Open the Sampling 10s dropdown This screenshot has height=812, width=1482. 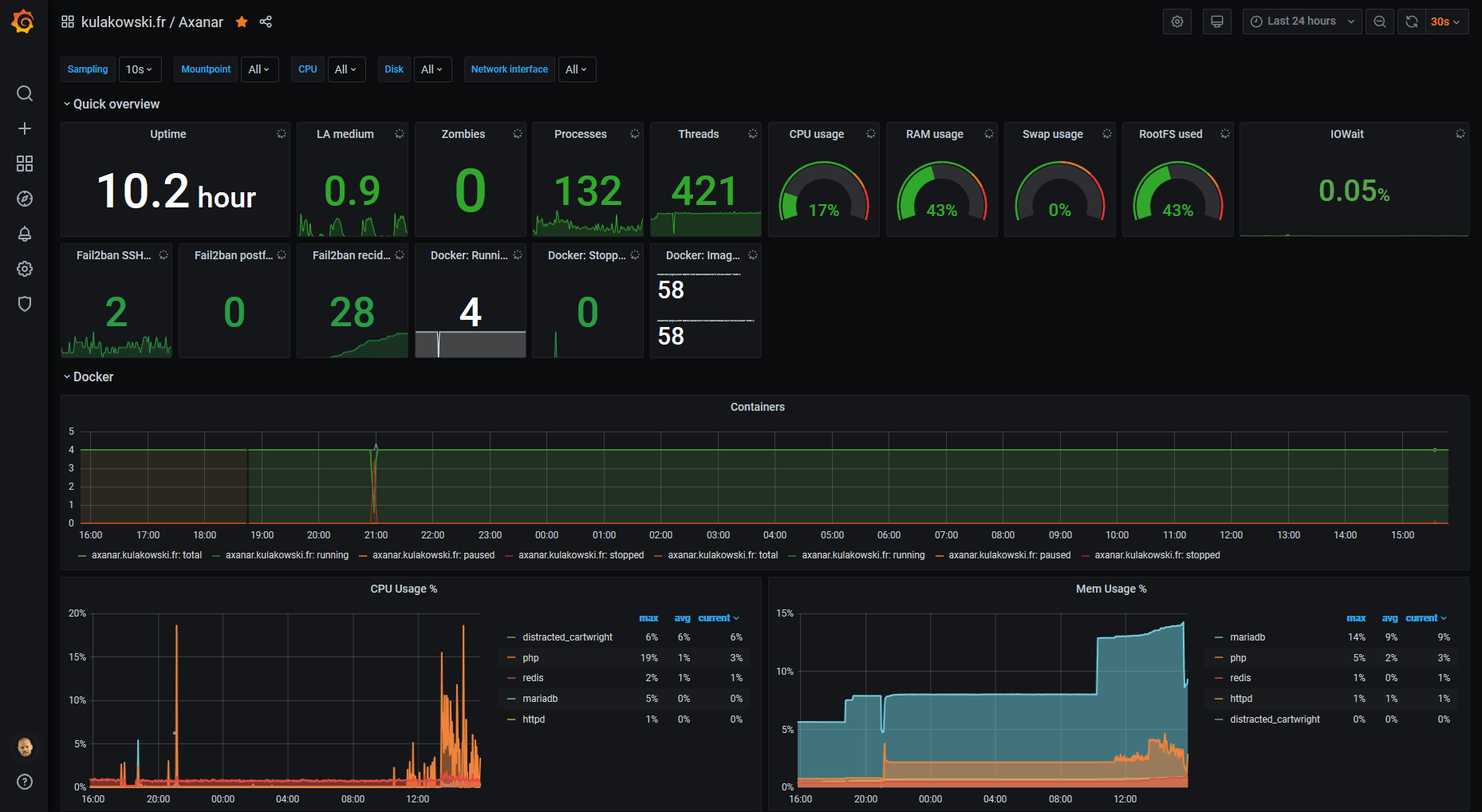[x=139, y=69]
